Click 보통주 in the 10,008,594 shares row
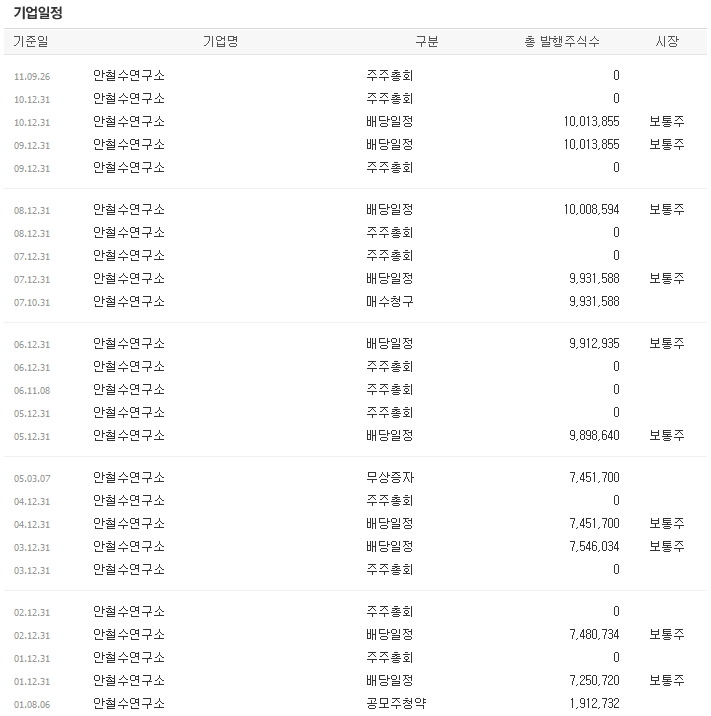The width and height of the screenshot is (711, 716). tap(666, 210)
